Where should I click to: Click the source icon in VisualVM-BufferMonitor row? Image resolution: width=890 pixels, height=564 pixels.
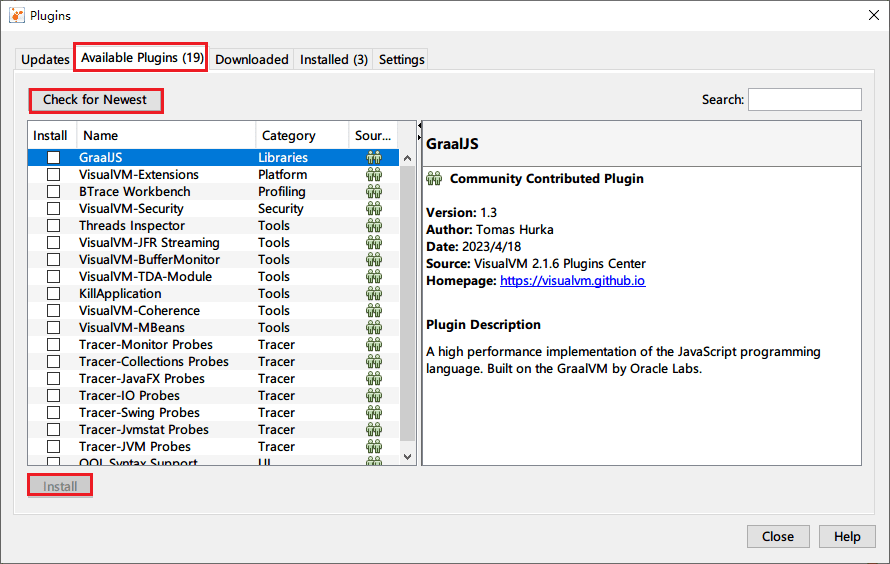(x=373, y=260)
